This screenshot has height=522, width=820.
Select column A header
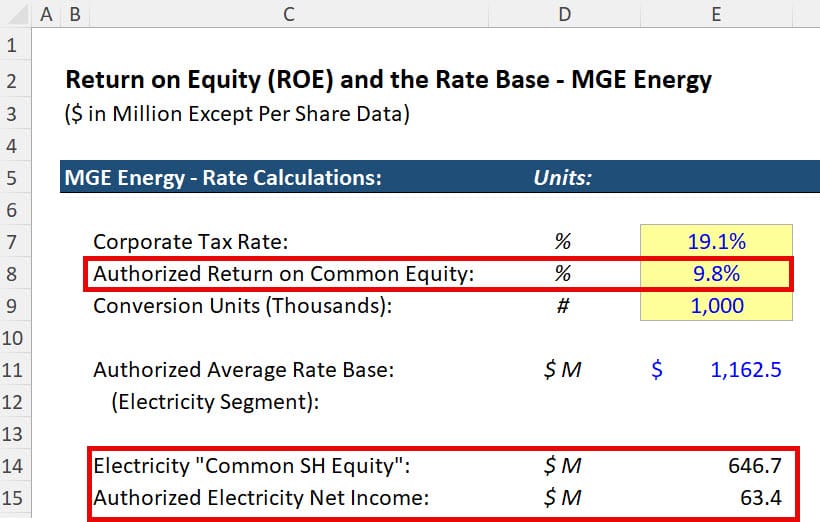(46, 14)
